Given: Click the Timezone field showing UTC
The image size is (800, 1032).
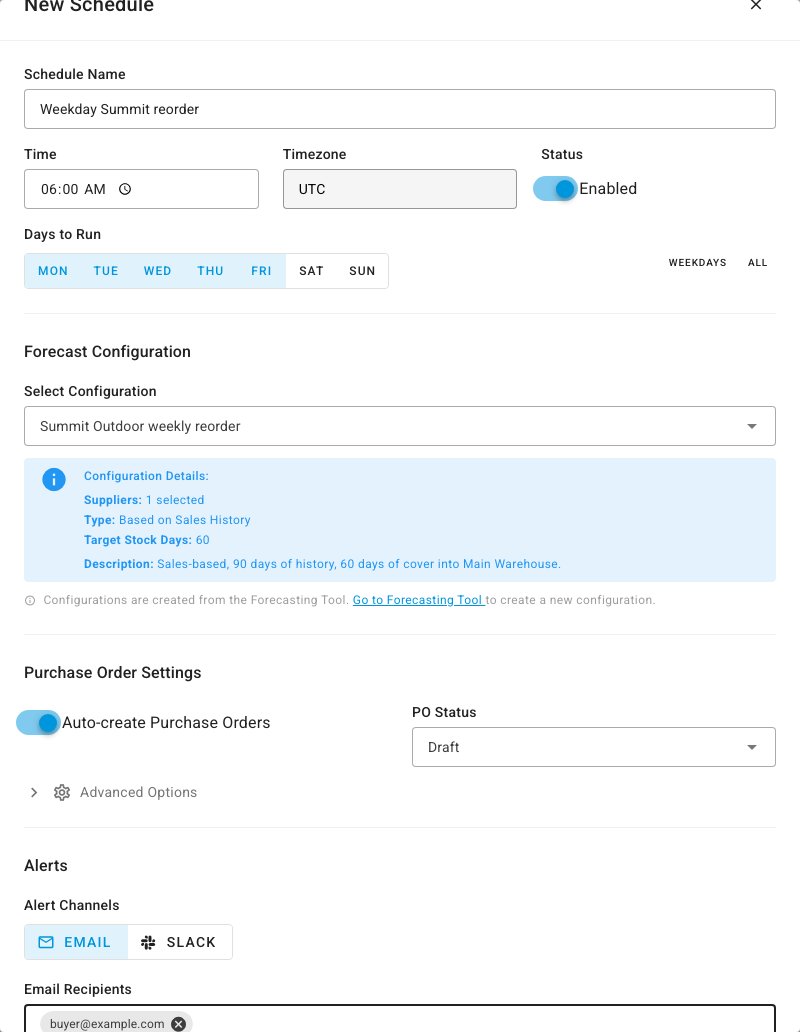Looking at the screenshot, I should [x=400, y=189].
